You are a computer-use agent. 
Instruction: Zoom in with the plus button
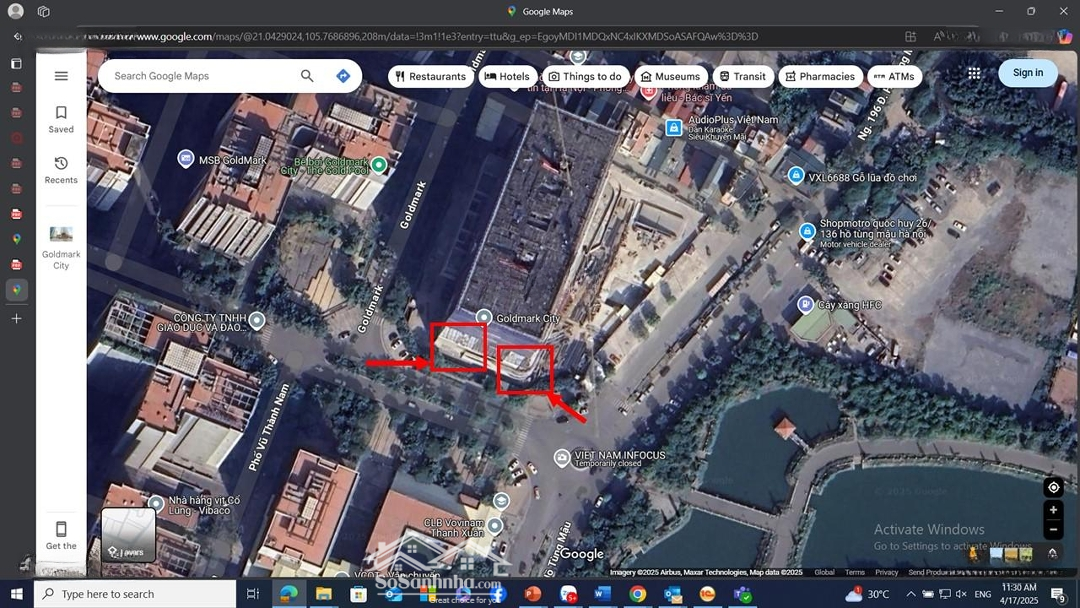pyautogui.click(x=1053, y=510)
